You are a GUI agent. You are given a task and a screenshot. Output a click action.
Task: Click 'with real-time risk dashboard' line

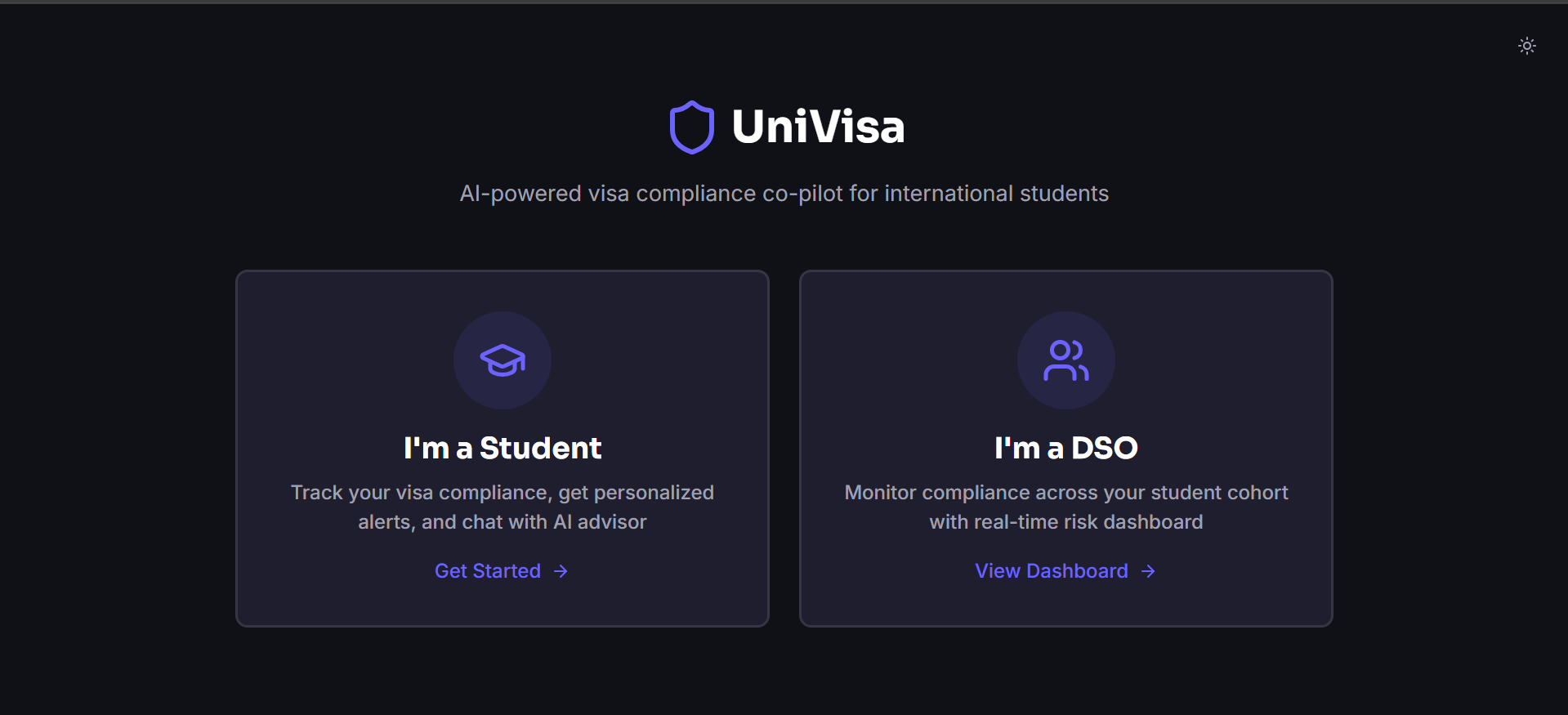coord(1066,522)
